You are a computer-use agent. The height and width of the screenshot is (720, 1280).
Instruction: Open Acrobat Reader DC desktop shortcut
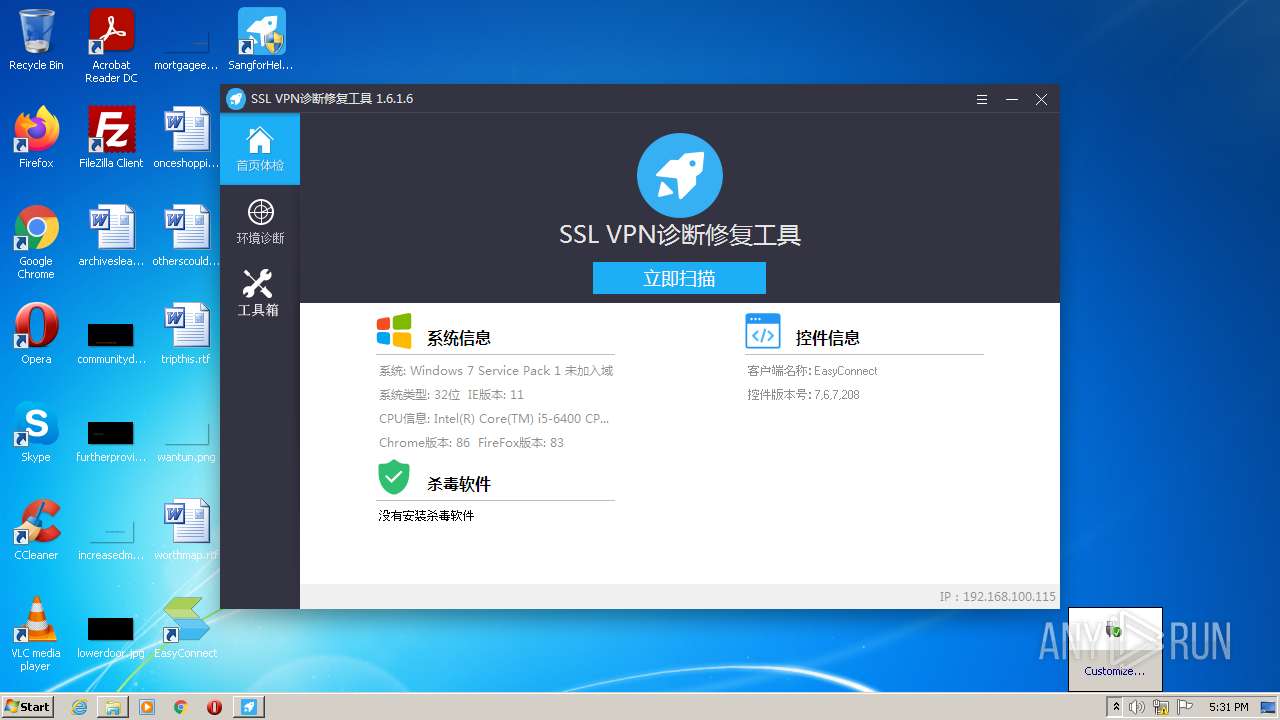[111, 46]
